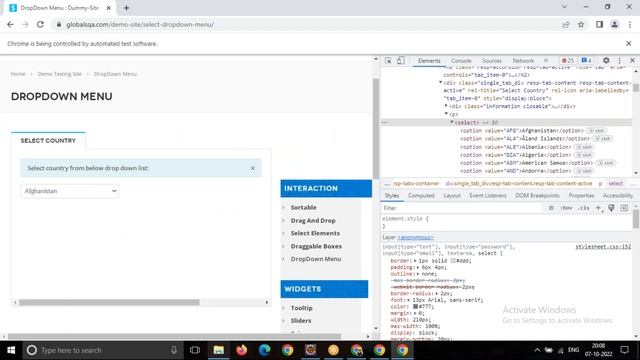Screen dimensions: 640x360
Task: Toggle rendering emulations paintbrush icon
Action: click(x=611, y=208)
